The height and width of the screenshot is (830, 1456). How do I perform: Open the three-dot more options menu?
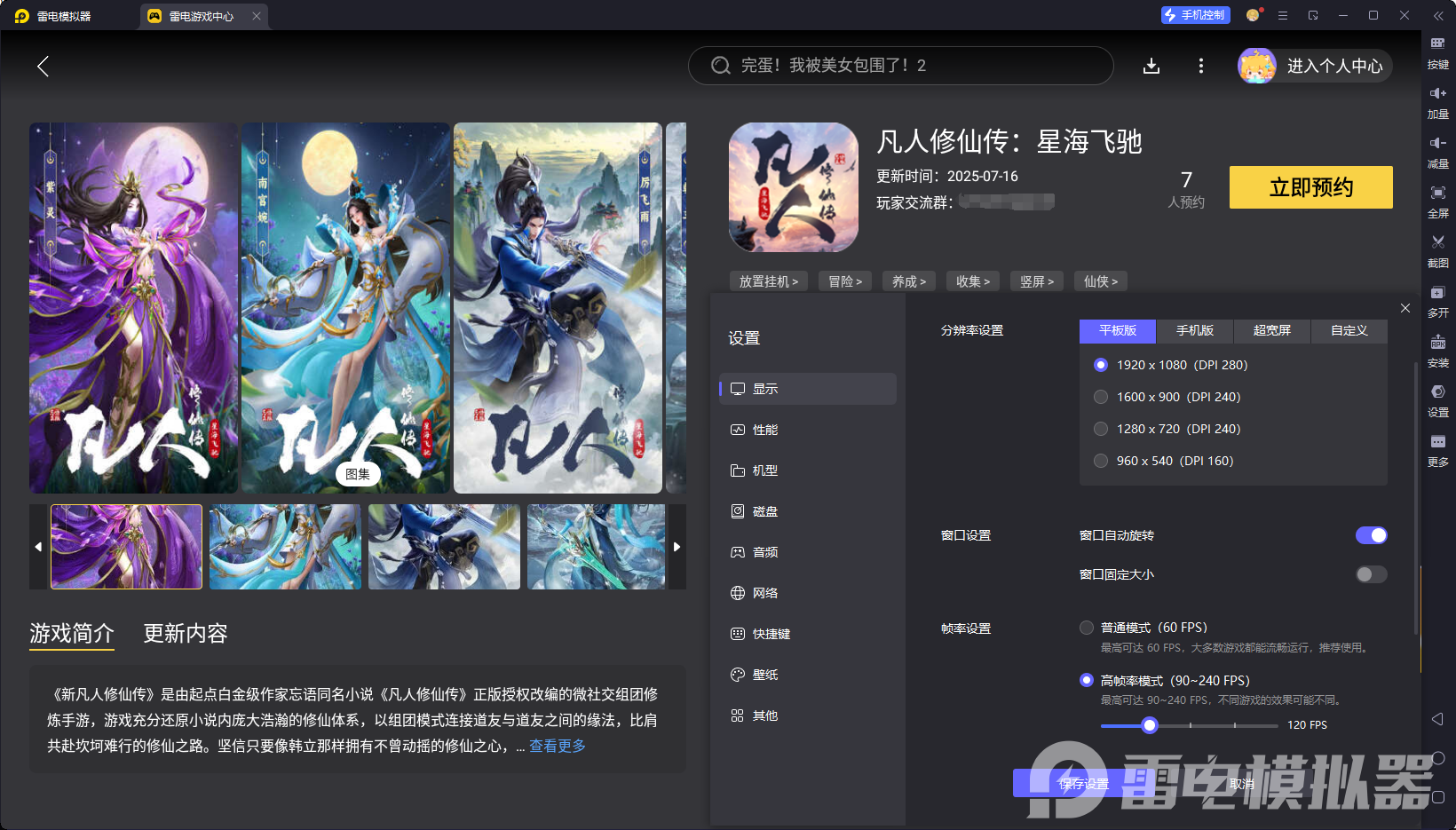click(x=1201, y=66)
